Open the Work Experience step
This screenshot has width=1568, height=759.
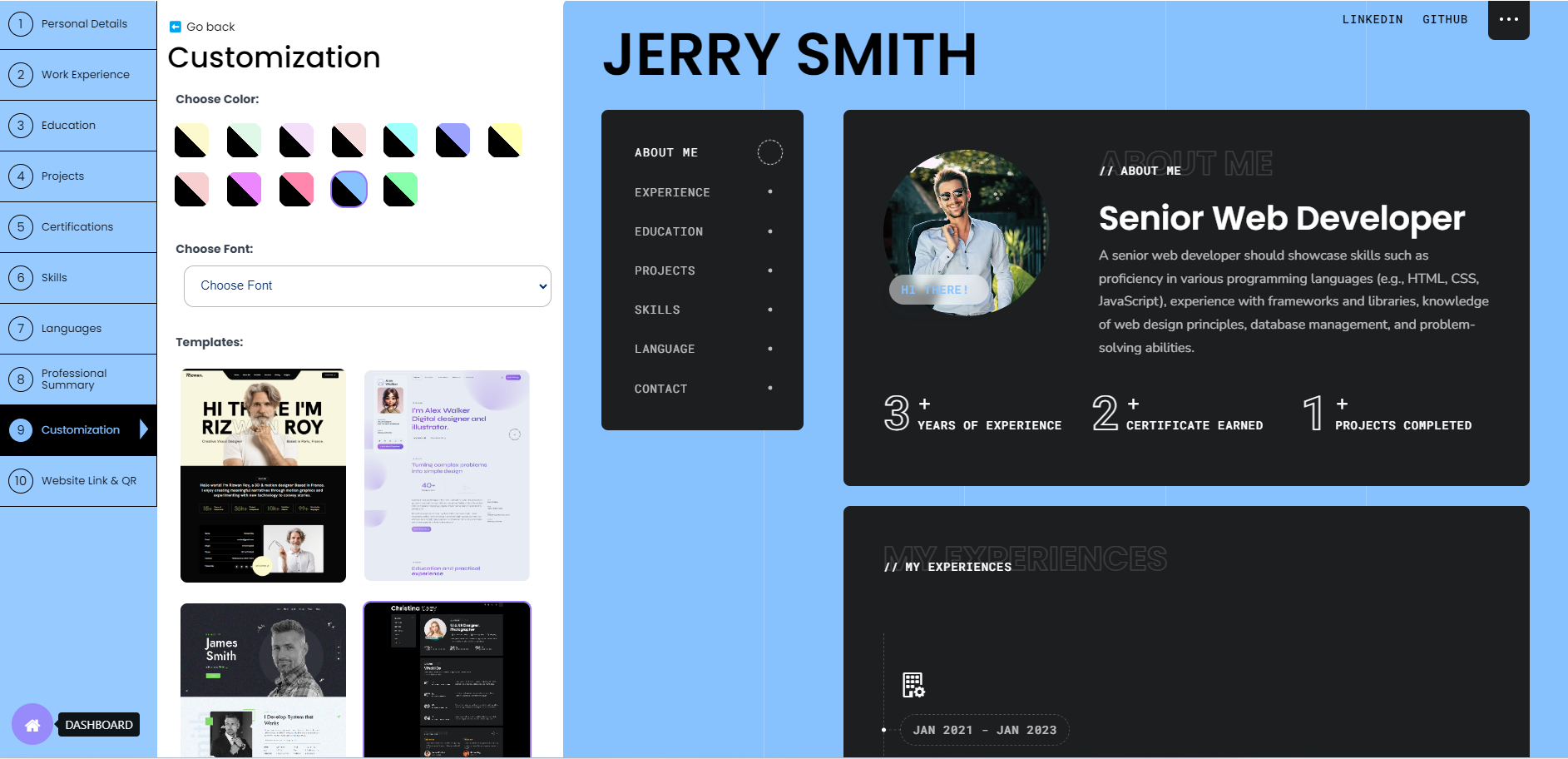click(x=85, y=75)
